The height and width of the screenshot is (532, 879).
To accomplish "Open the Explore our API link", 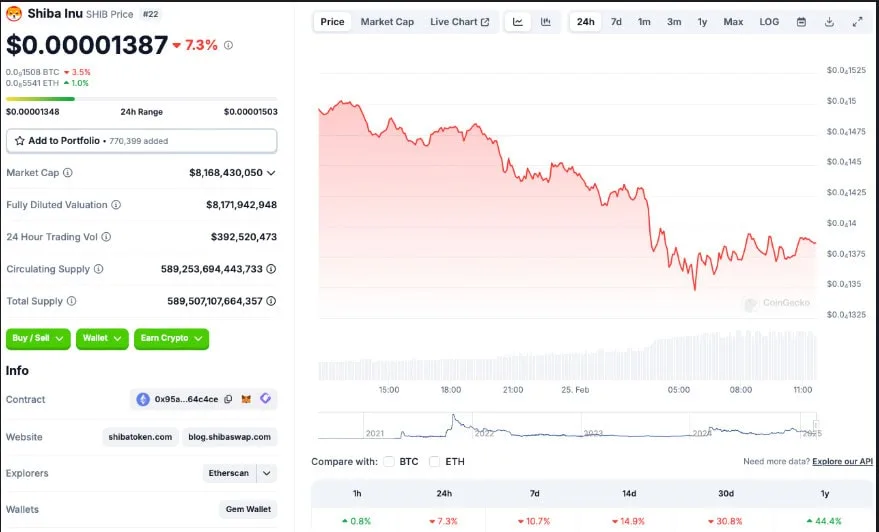I will pos(843,461).
